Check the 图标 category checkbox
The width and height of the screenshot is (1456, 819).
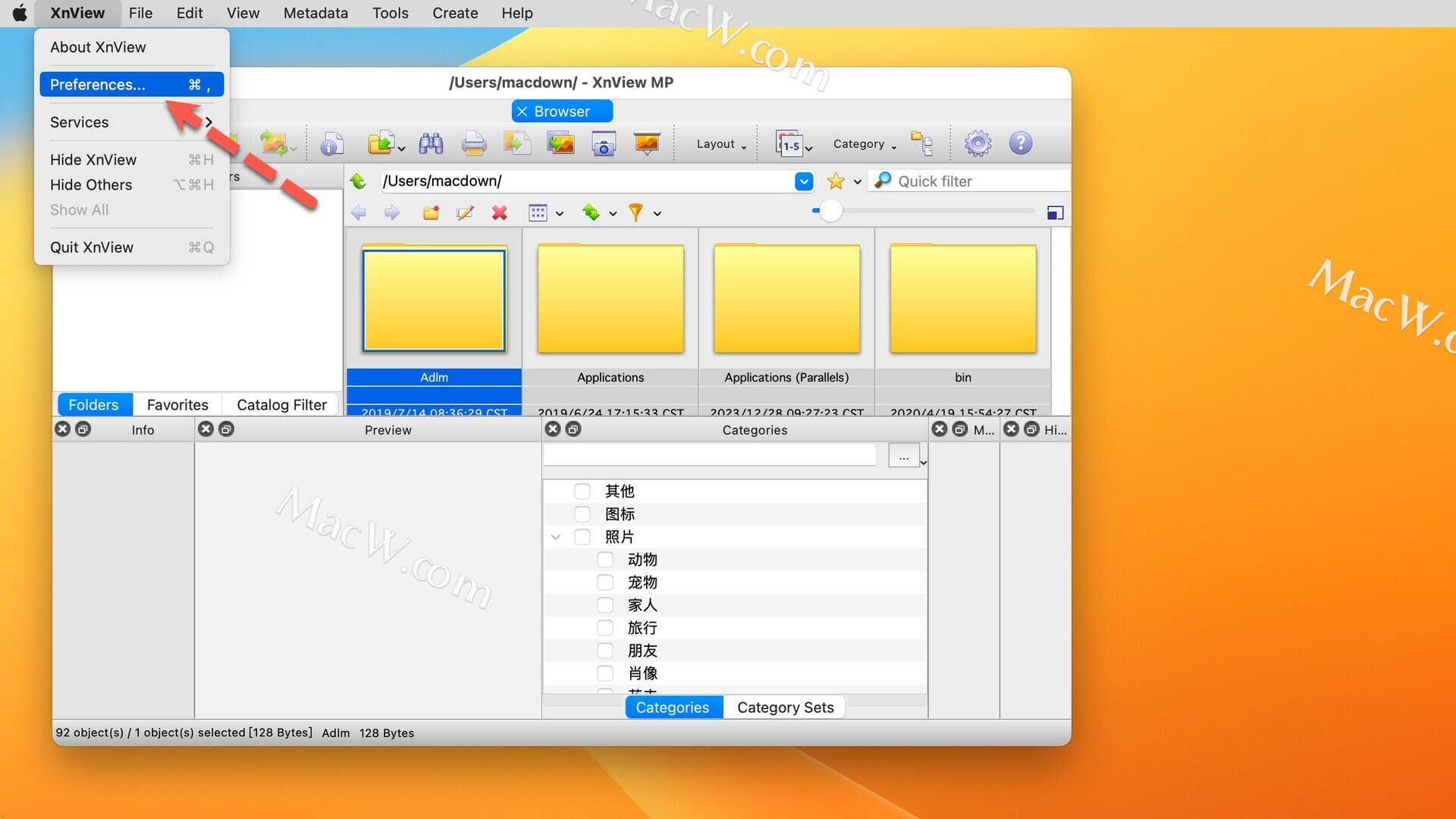point(582,514)
